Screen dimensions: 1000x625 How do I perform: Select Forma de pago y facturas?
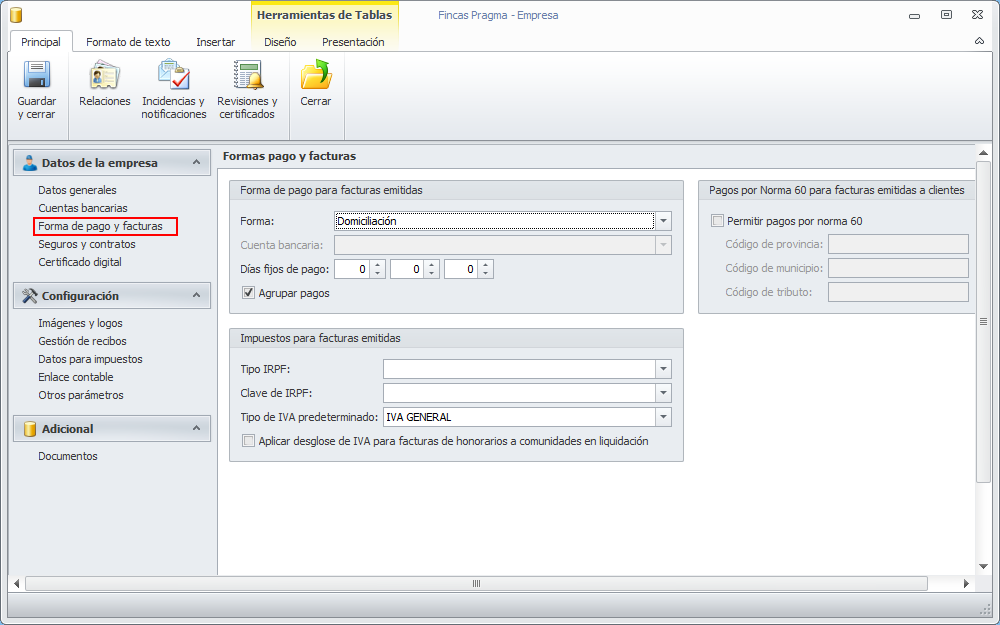pos(100,226)
